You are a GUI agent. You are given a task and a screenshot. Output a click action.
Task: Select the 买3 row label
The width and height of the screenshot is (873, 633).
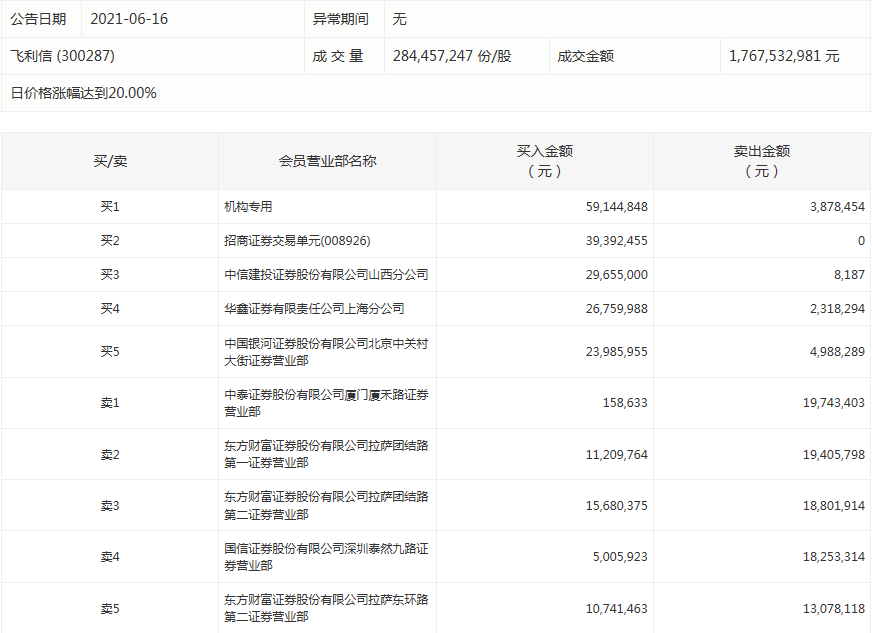click(110, 274)
